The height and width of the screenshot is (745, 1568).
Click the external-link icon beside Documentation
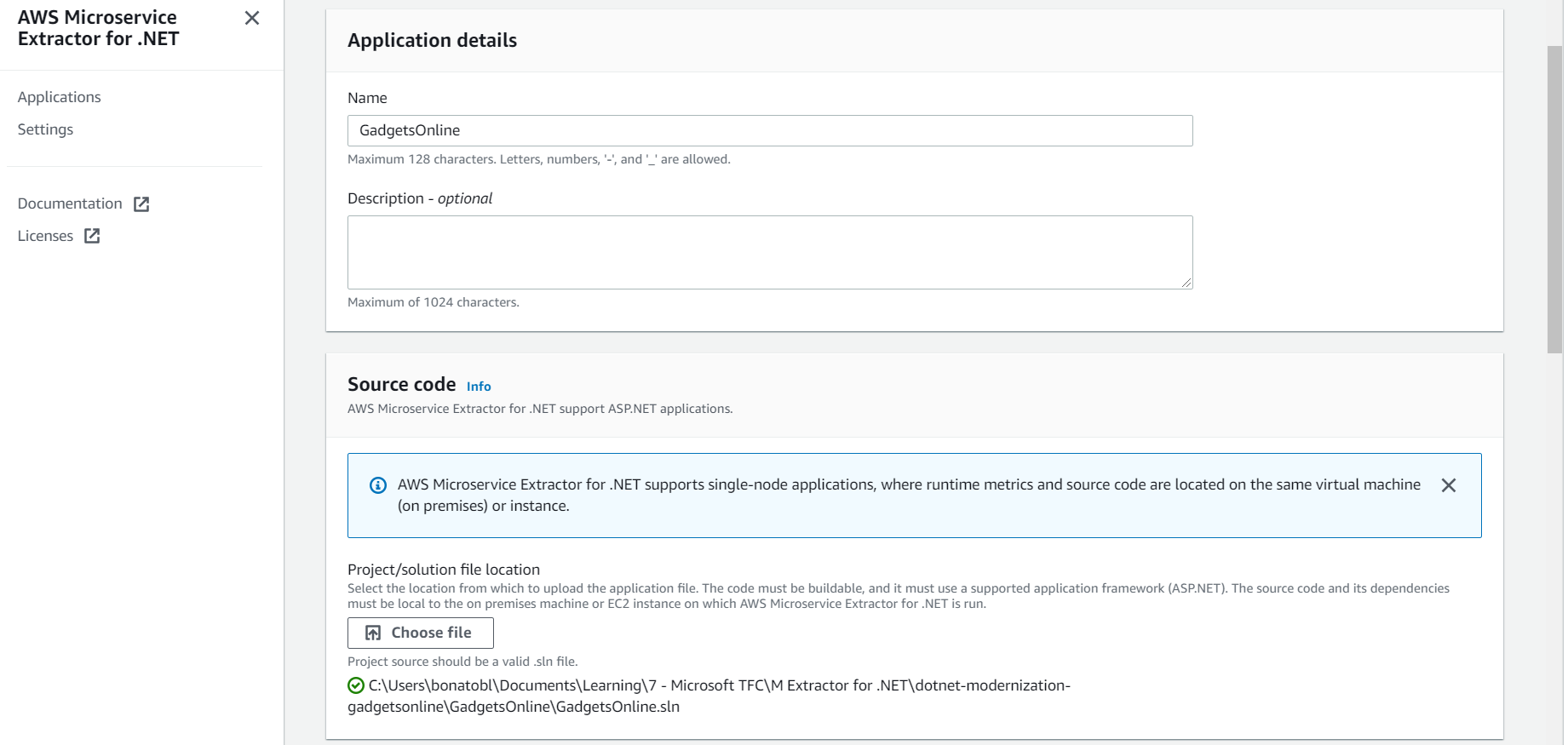[141, 204]
